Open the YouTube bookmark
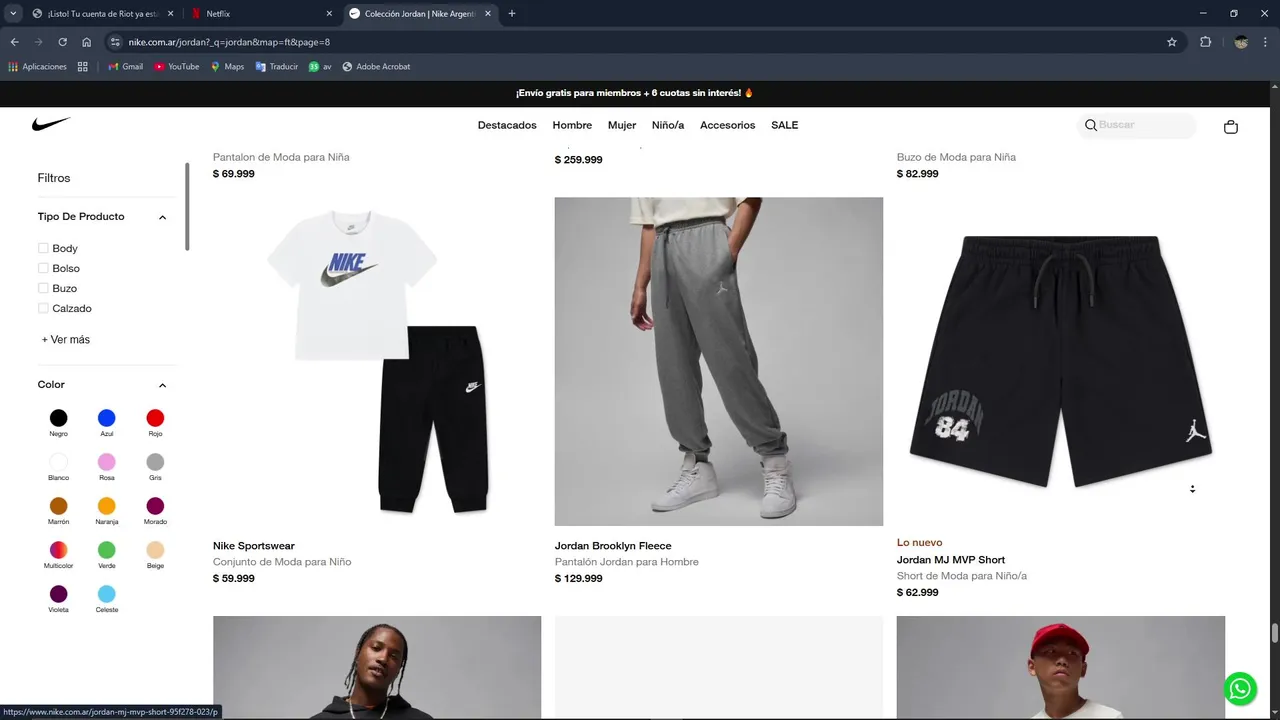This screenshot has width=1280, height=720. coord(177,67)
